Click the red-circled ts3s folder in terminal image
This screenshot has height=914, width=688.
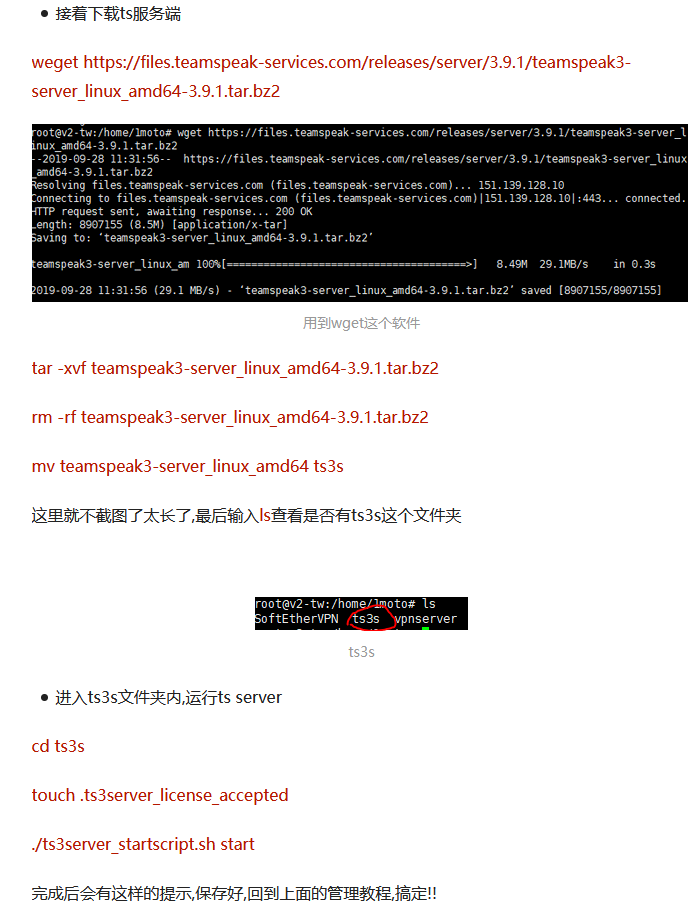pyautogui.click(x=366, y=619)
